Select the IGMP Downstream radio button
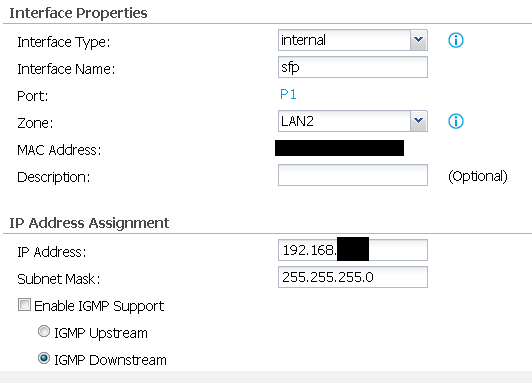 tap(44, 358)
